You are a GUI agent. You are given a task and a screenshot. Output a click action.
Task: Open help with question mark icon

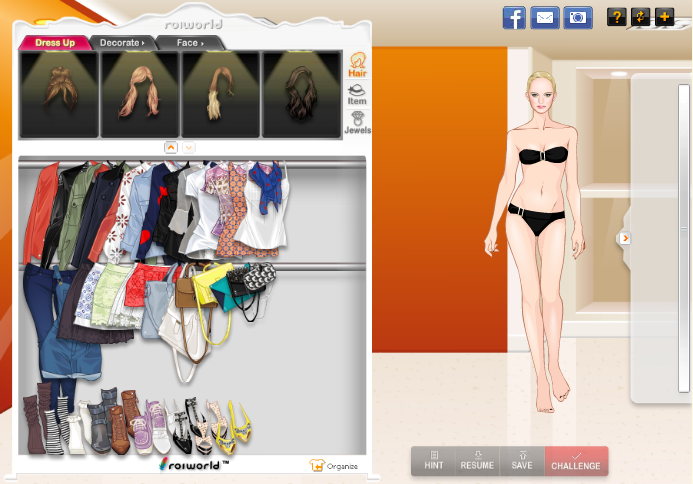coord(617,17)
